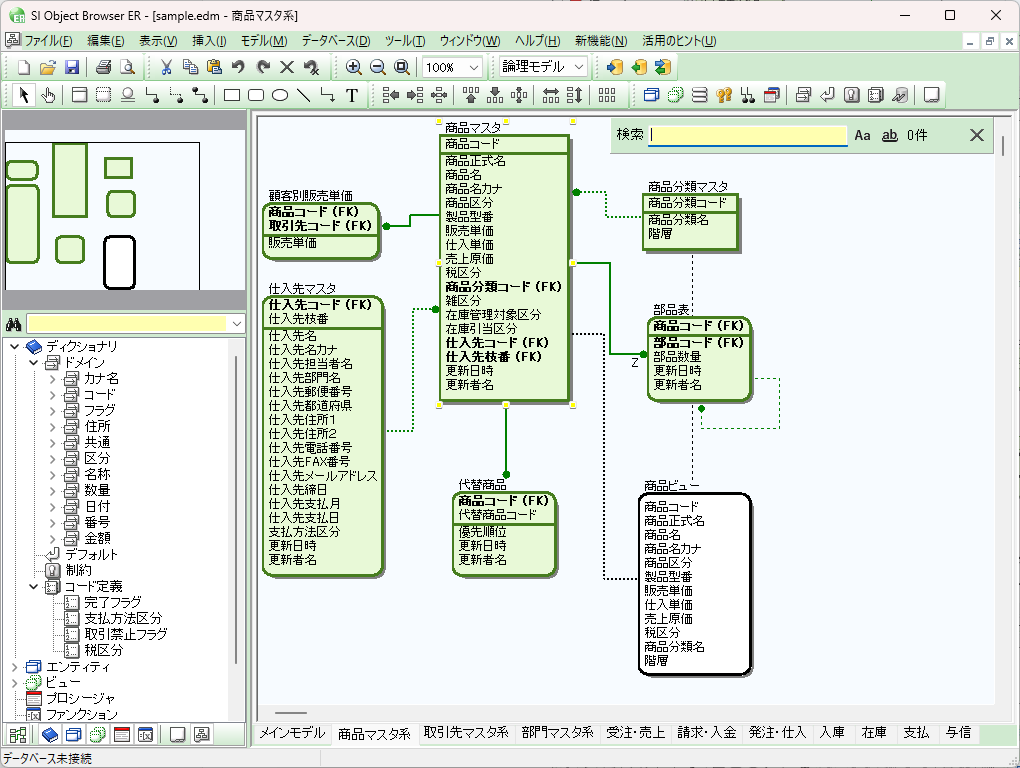The width and height of the screenshot is (1020, 768).
Task: Select the プロシージャ tree item
Action: [80, 698]
